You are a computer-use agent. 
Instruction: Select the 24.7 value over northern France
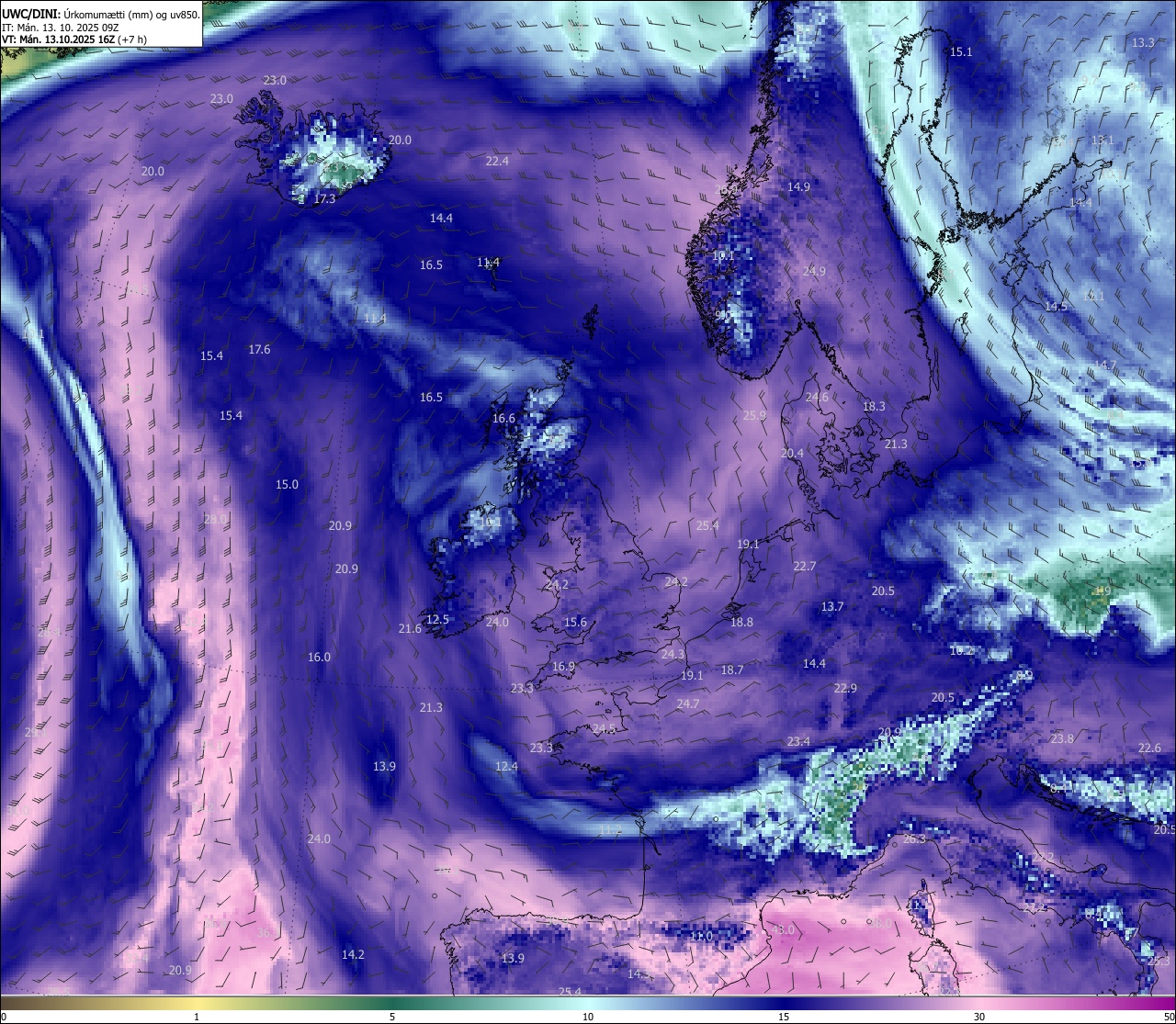(x=687, y=704)
